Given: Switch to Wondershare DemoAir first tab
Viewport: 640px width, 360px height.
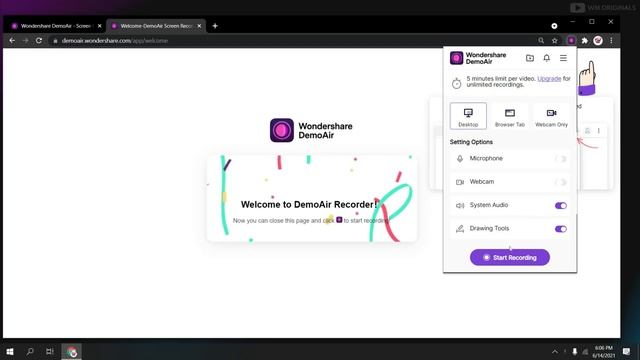Looking at the screenshot, I should [55, 26].
